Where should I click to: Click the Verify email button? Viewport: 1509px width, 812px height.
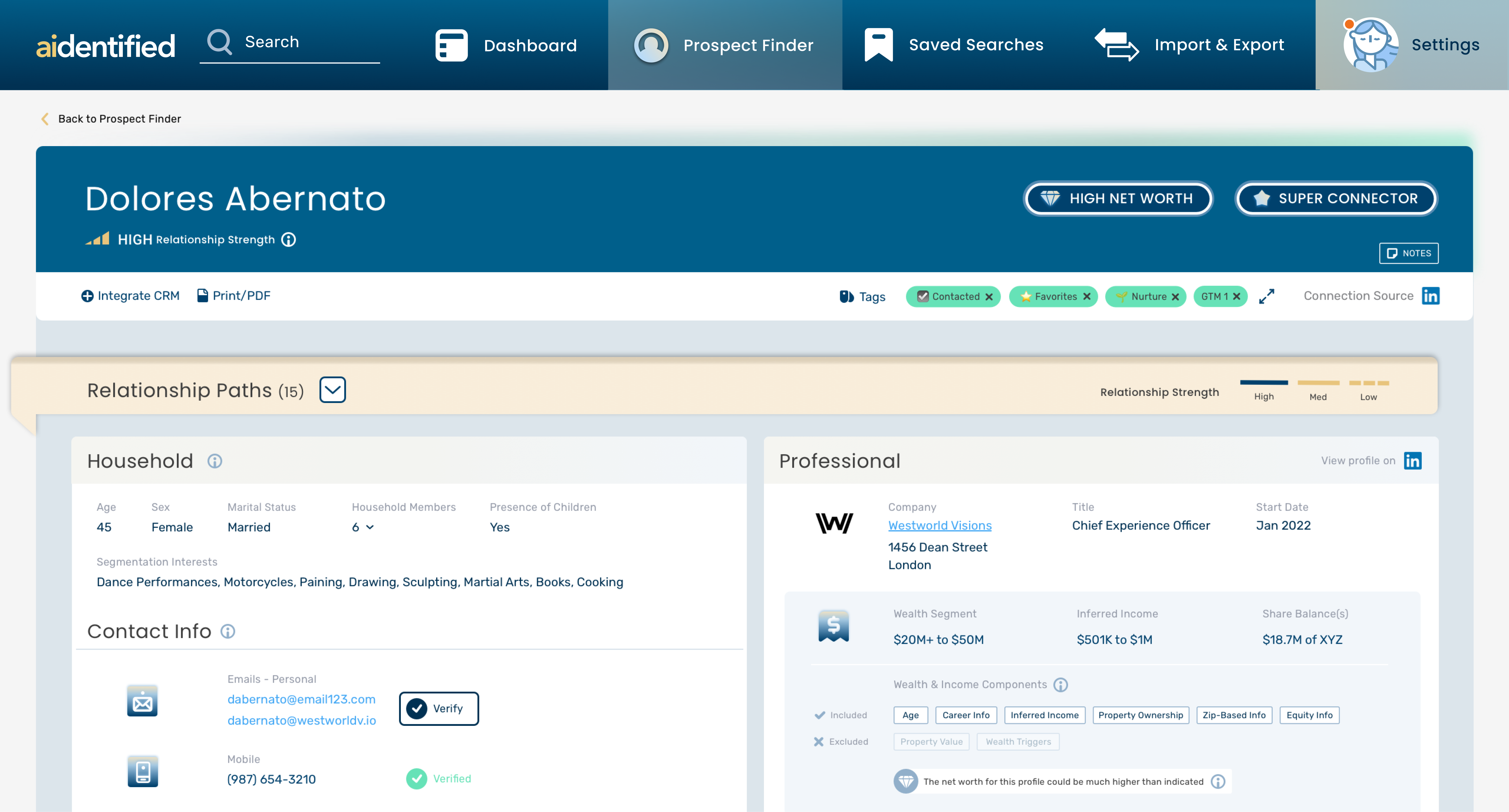tap(439, 708)
